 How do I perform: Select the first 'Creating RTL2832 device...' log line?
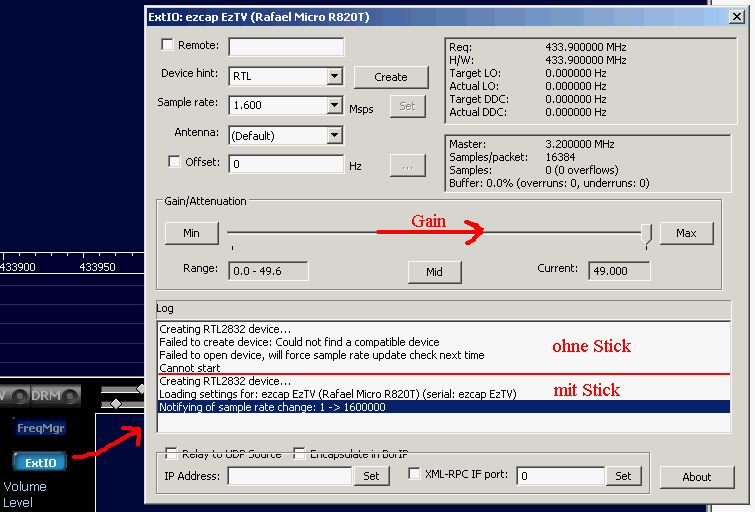pyautogui.click(x=443, y=329)
